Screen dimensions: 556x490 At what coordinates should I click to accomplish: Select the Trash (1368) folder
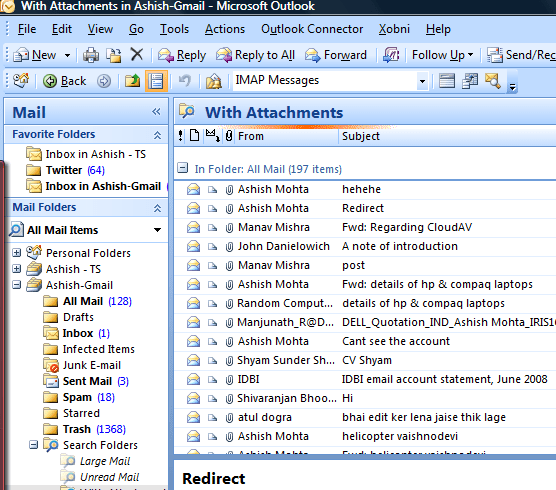(x=84, y=429)
